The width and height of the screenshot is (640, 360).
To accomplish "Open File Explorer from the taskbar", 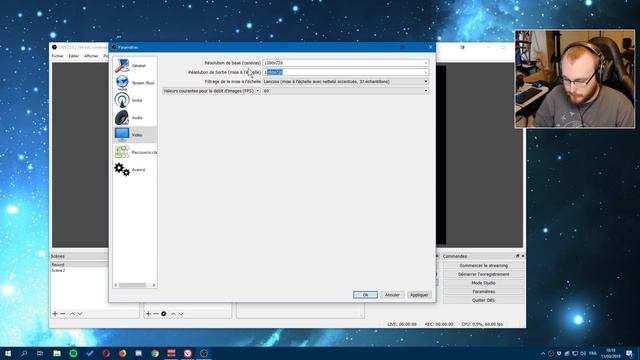I will (57, 353).
